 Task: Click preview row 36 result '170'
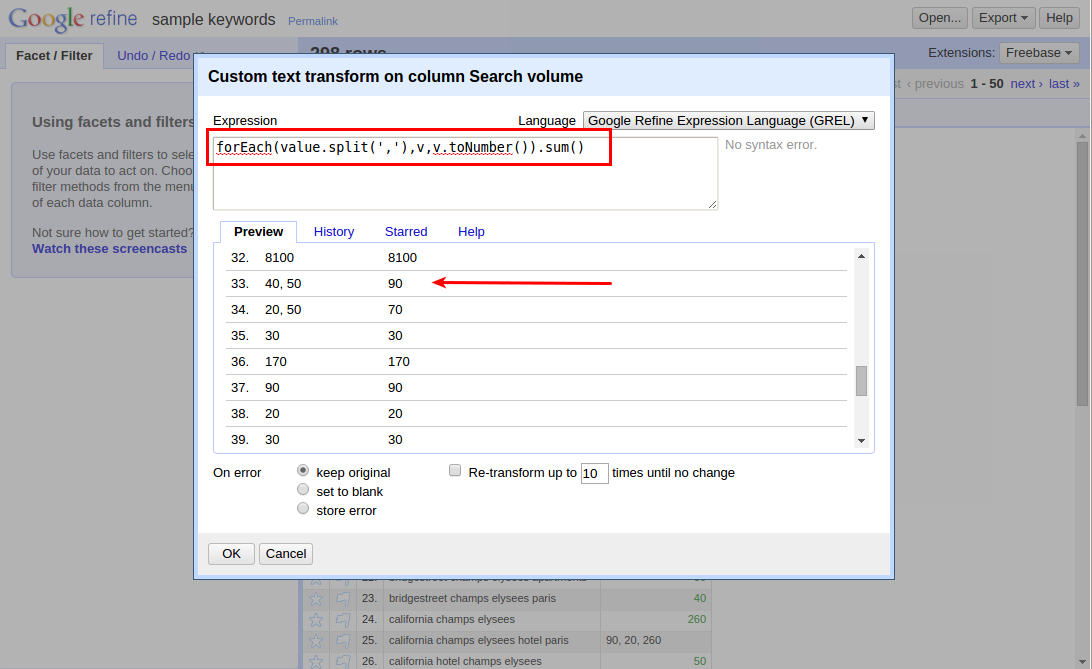398,361
